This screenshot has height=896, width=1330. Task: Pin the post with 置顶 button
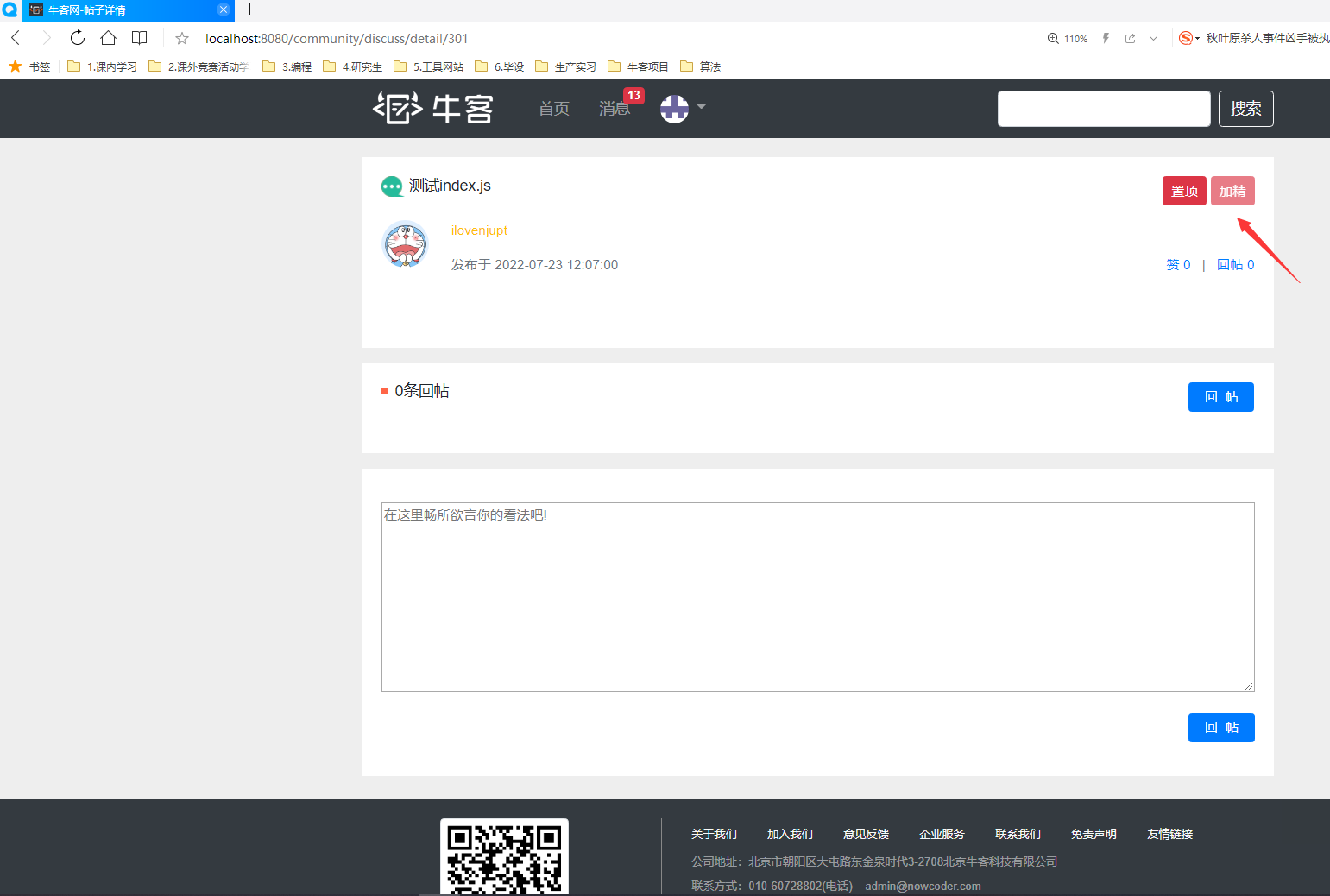1184,191
